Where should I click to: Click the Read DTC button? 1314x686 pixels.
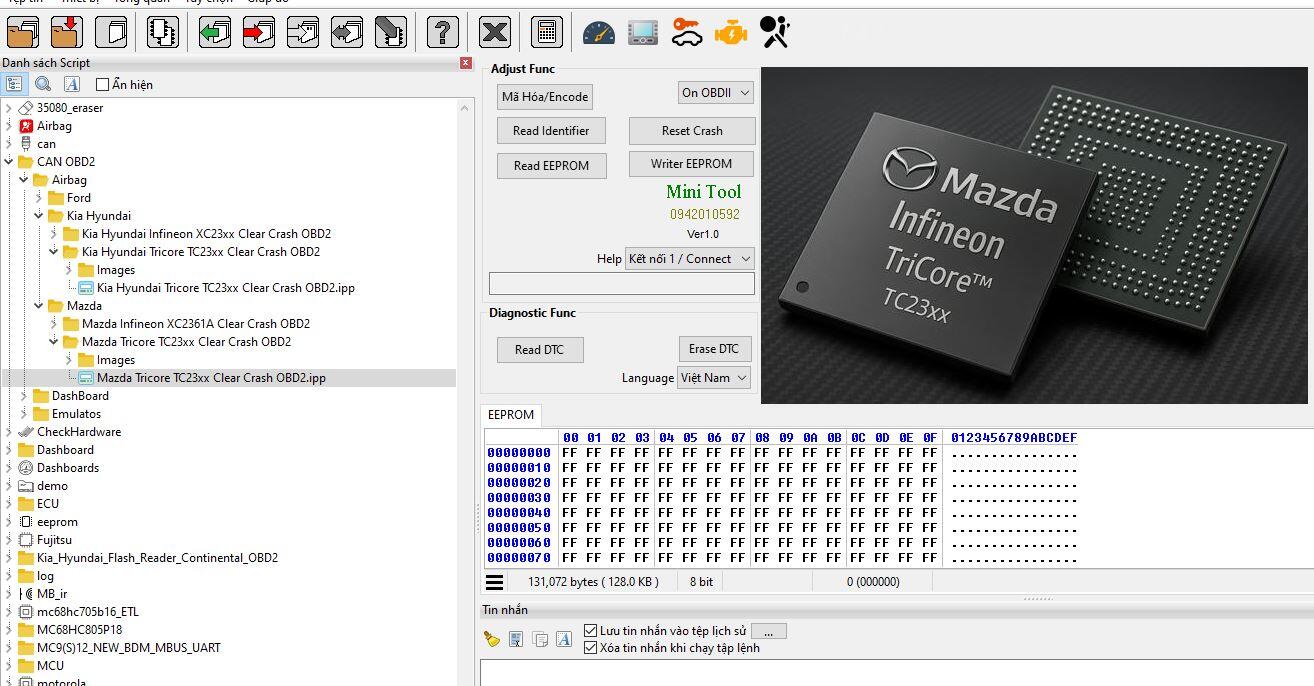click(540, 350)
